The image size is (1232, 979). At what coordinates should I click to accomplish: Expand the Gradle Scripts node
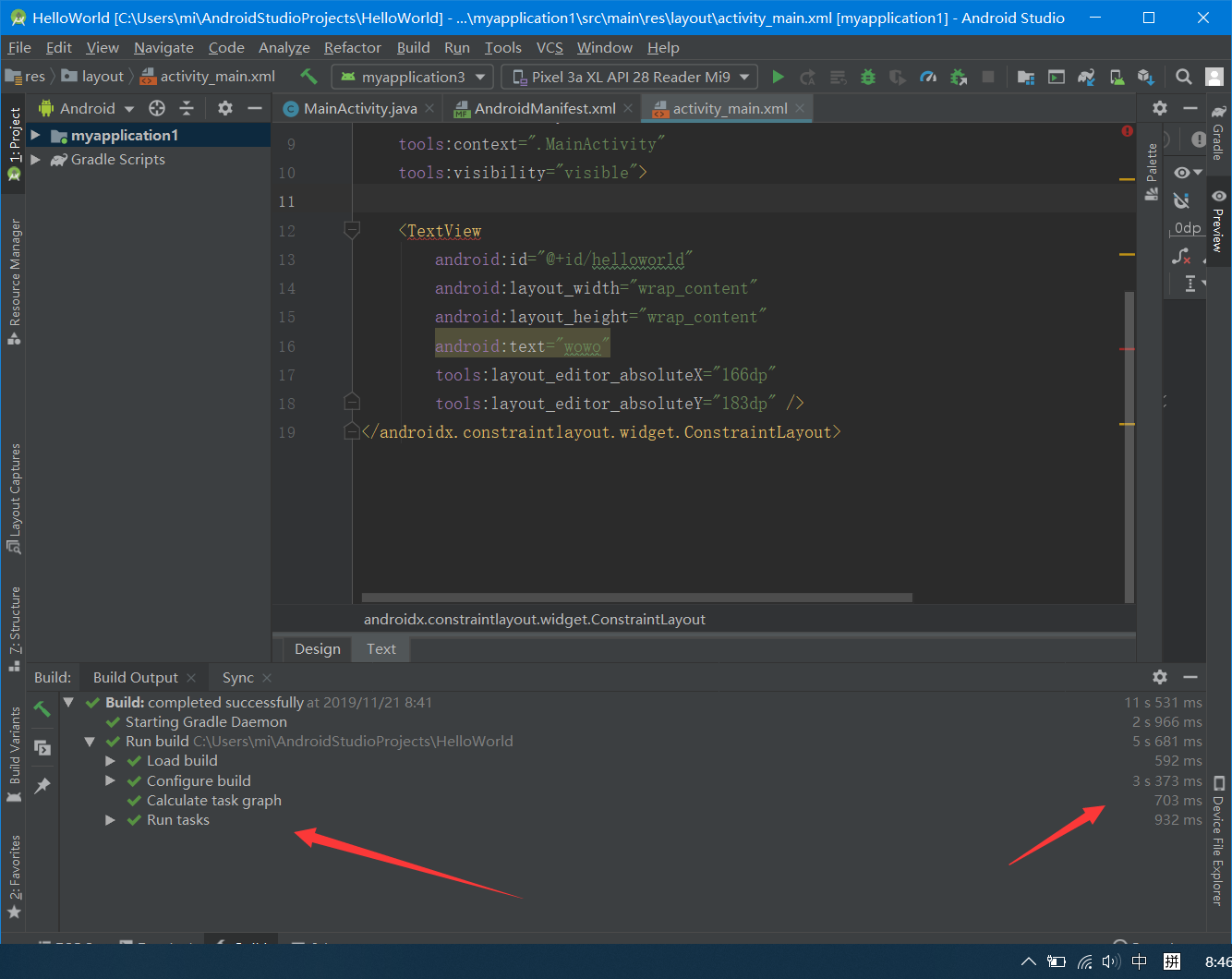(35, 159)
